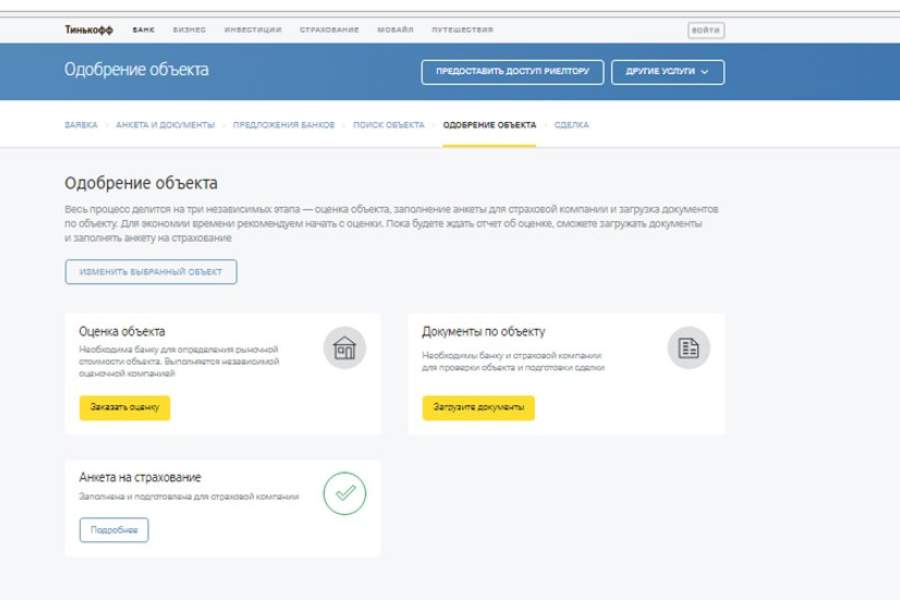Image resolution: width=900 pixels, height=600 pixels.
Task: Open the Сделка step tab
Action: pyautogui.click(x=571, y=125)
